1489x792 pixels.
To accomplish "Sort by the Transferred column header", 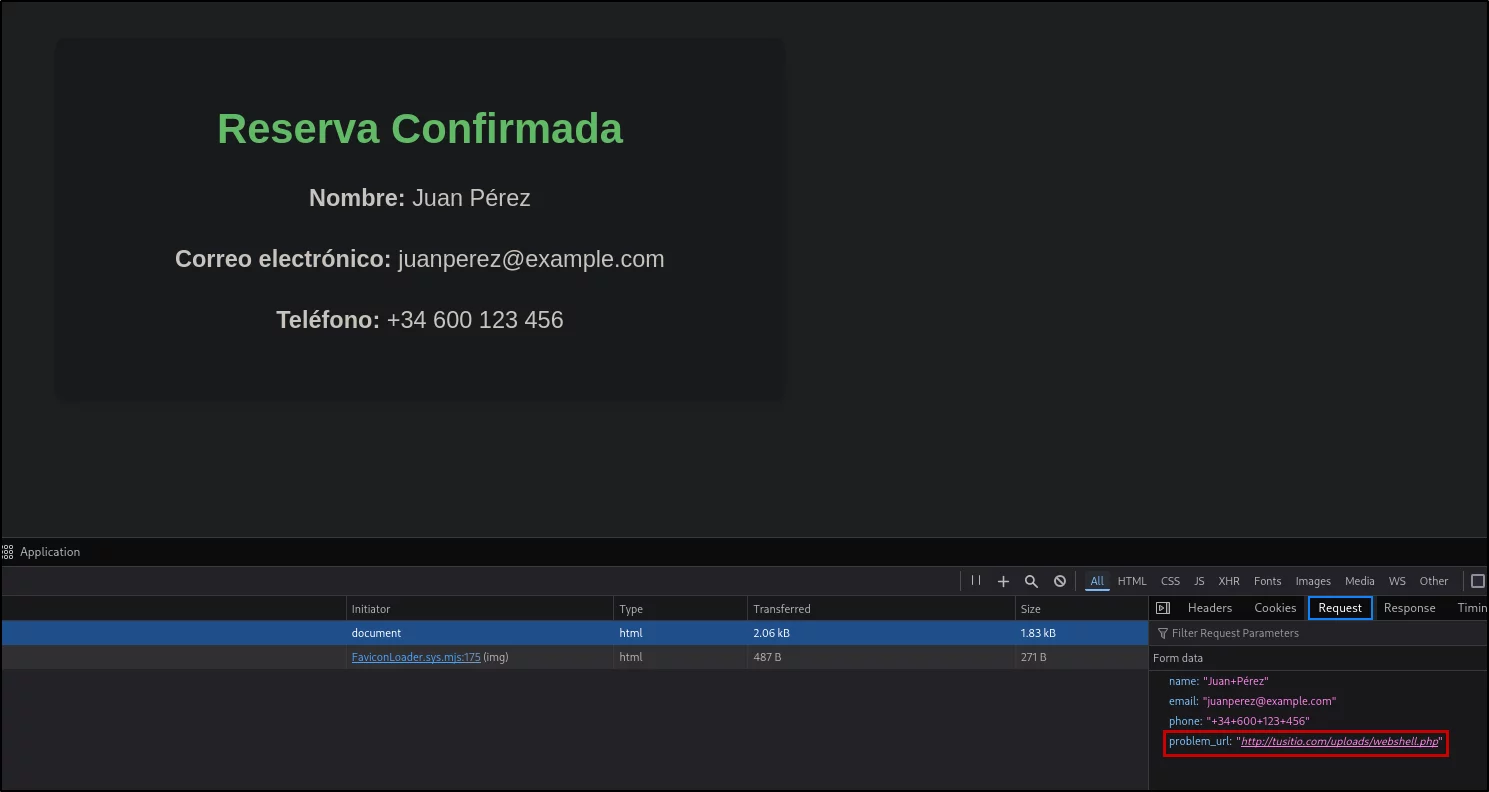I will point(880,608).
